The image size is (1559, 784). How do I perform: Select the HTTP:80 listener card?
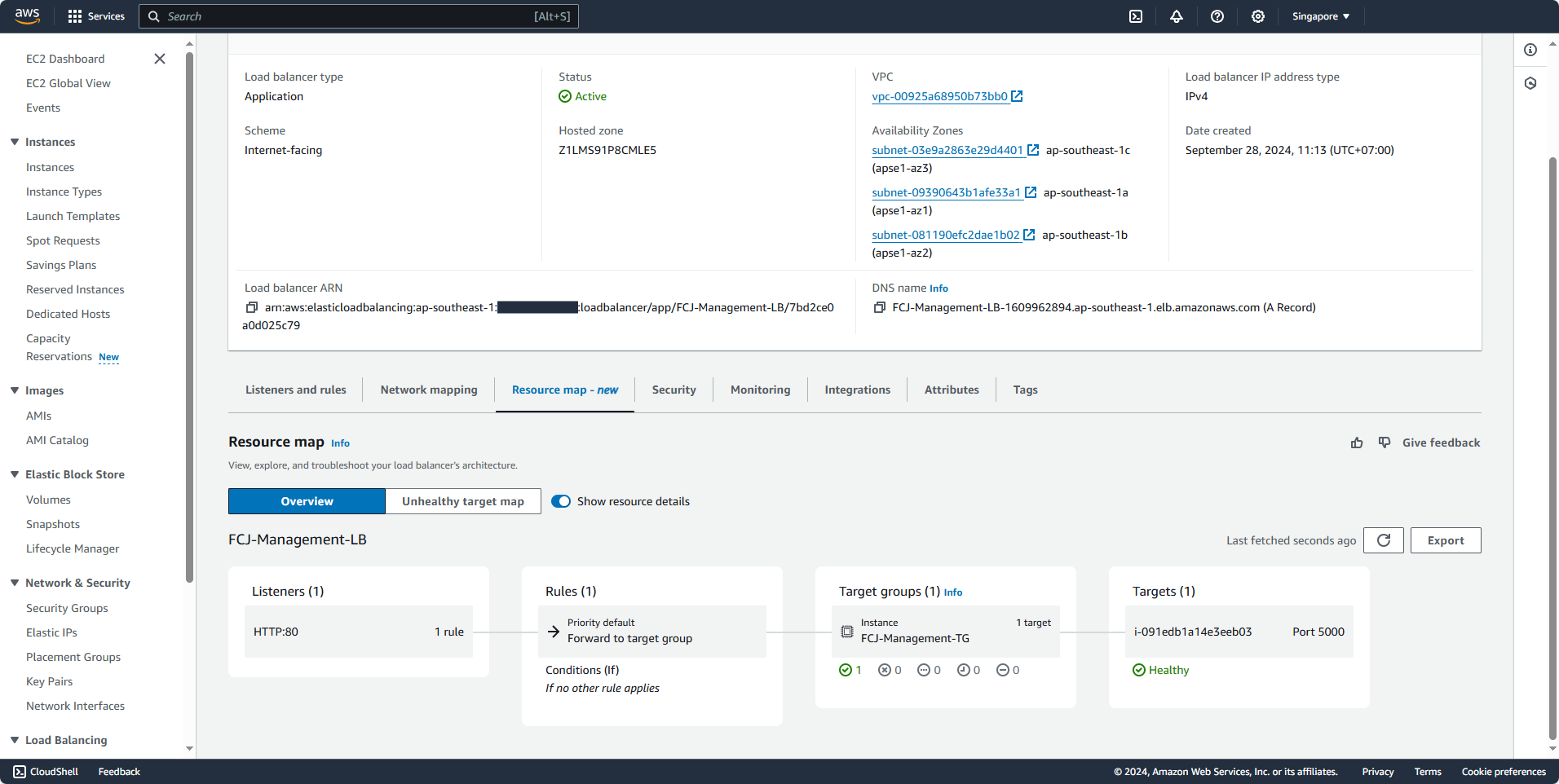pos(359,632)
